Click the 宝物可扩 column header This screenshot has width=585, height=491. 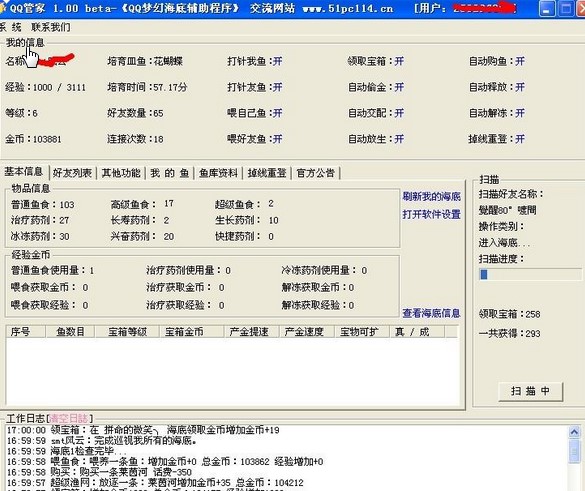[x=362, y=332]
